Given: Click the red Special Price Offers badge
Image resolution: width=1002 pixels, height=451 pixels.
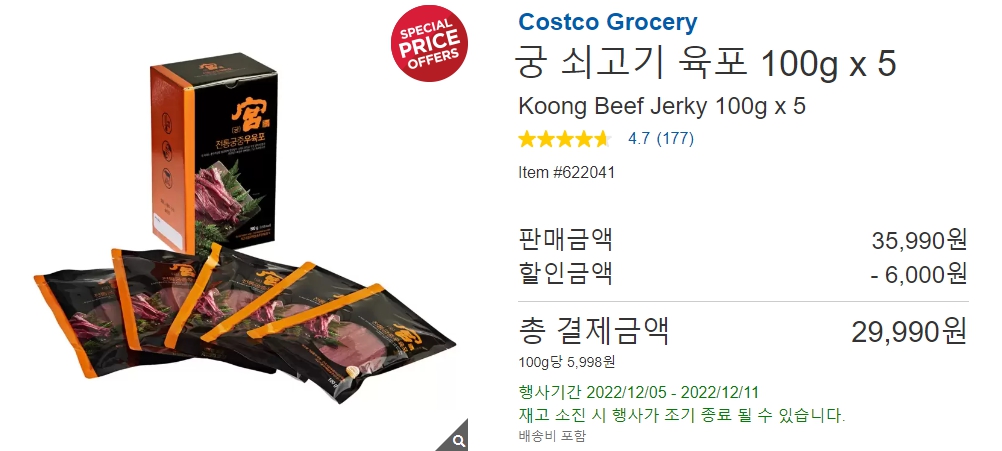Looking at the screenshot, I should pyautogui.click(x=429, y=43).
